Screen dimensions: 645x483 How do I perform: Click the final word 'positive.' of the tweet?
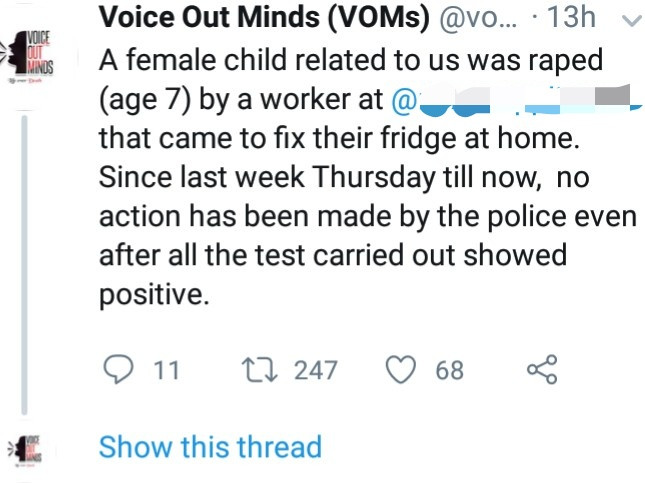155,295
